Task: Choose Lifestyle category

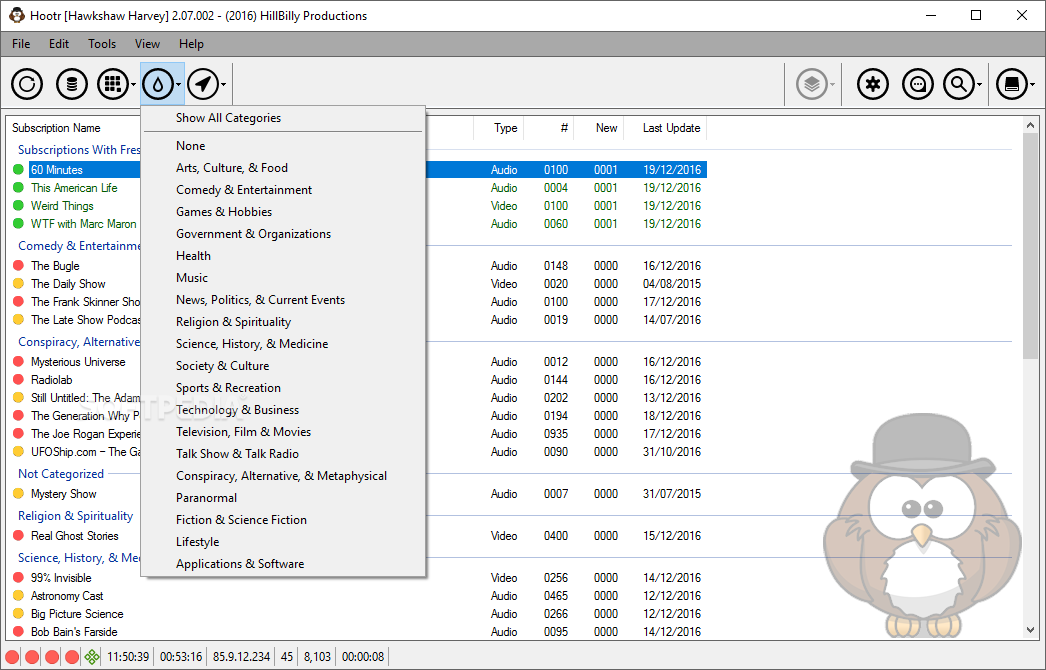Action: (283, 543)
